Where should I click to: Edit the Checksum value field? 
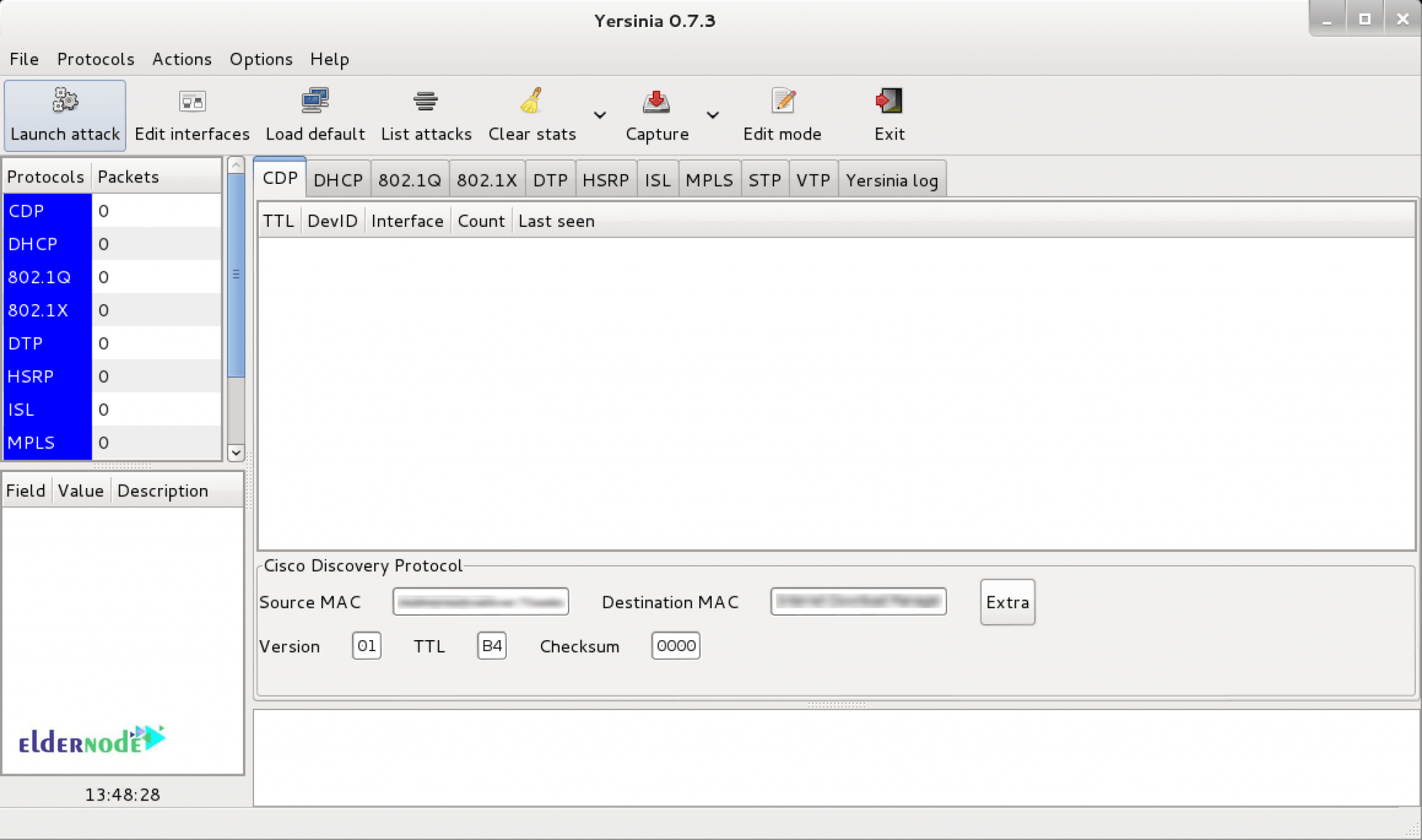pos(674,646)
